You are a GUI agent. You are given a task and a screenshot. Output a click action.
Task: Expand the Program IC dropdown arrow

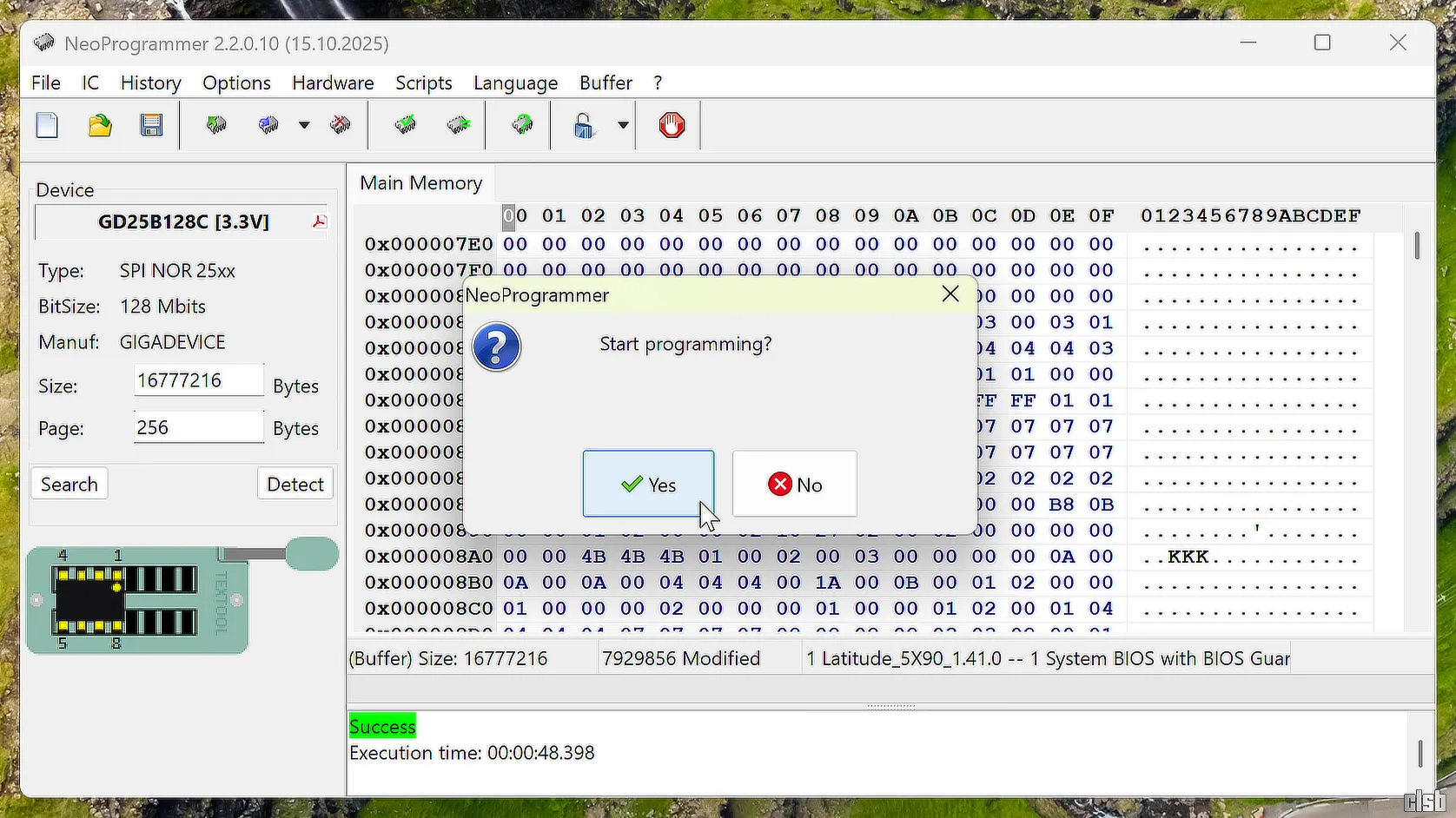pos(304,126)
